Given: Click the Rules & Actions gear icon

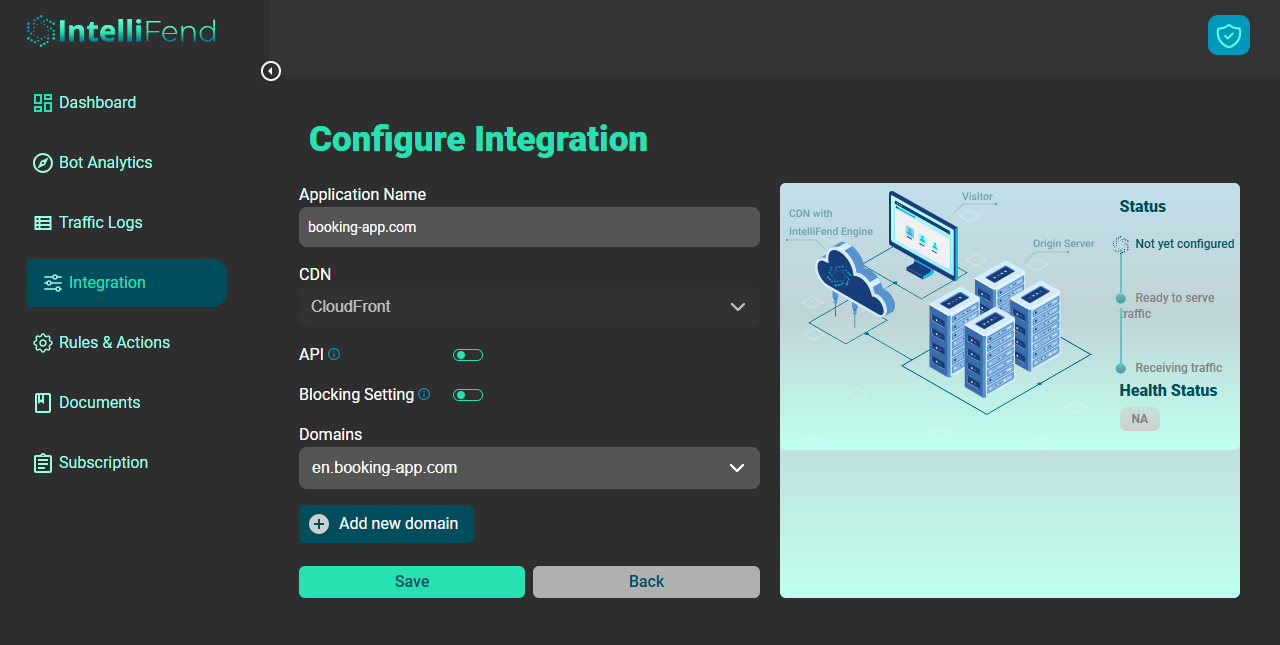Looking at the screenshot, I should click(x=43, y=343).
